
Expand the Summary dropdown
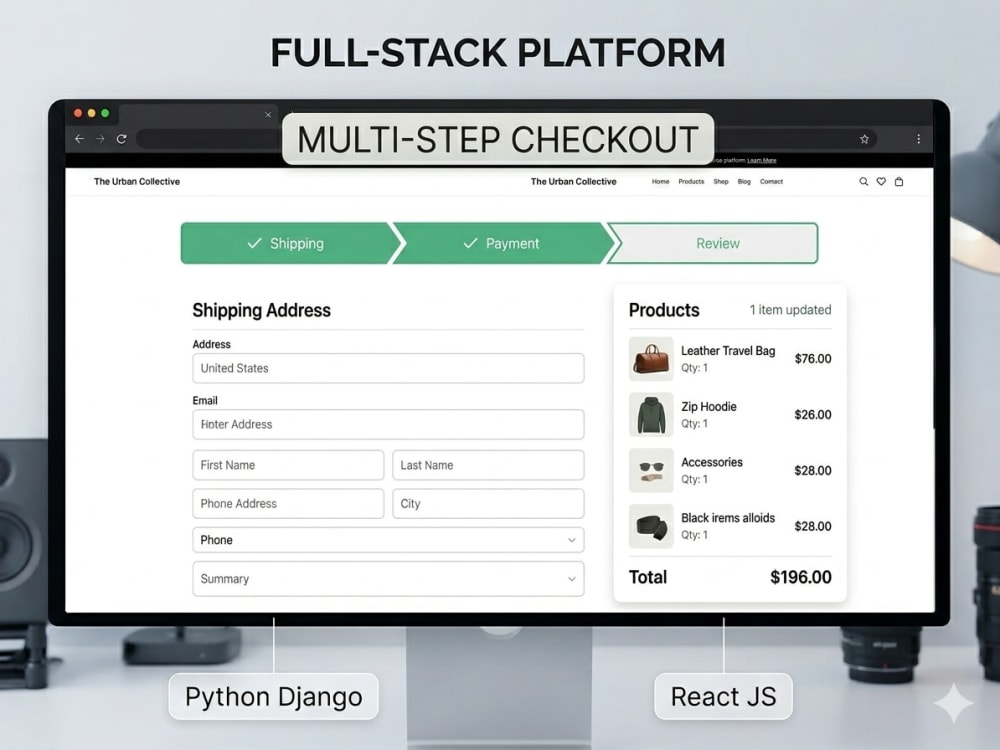pos(388,578)
